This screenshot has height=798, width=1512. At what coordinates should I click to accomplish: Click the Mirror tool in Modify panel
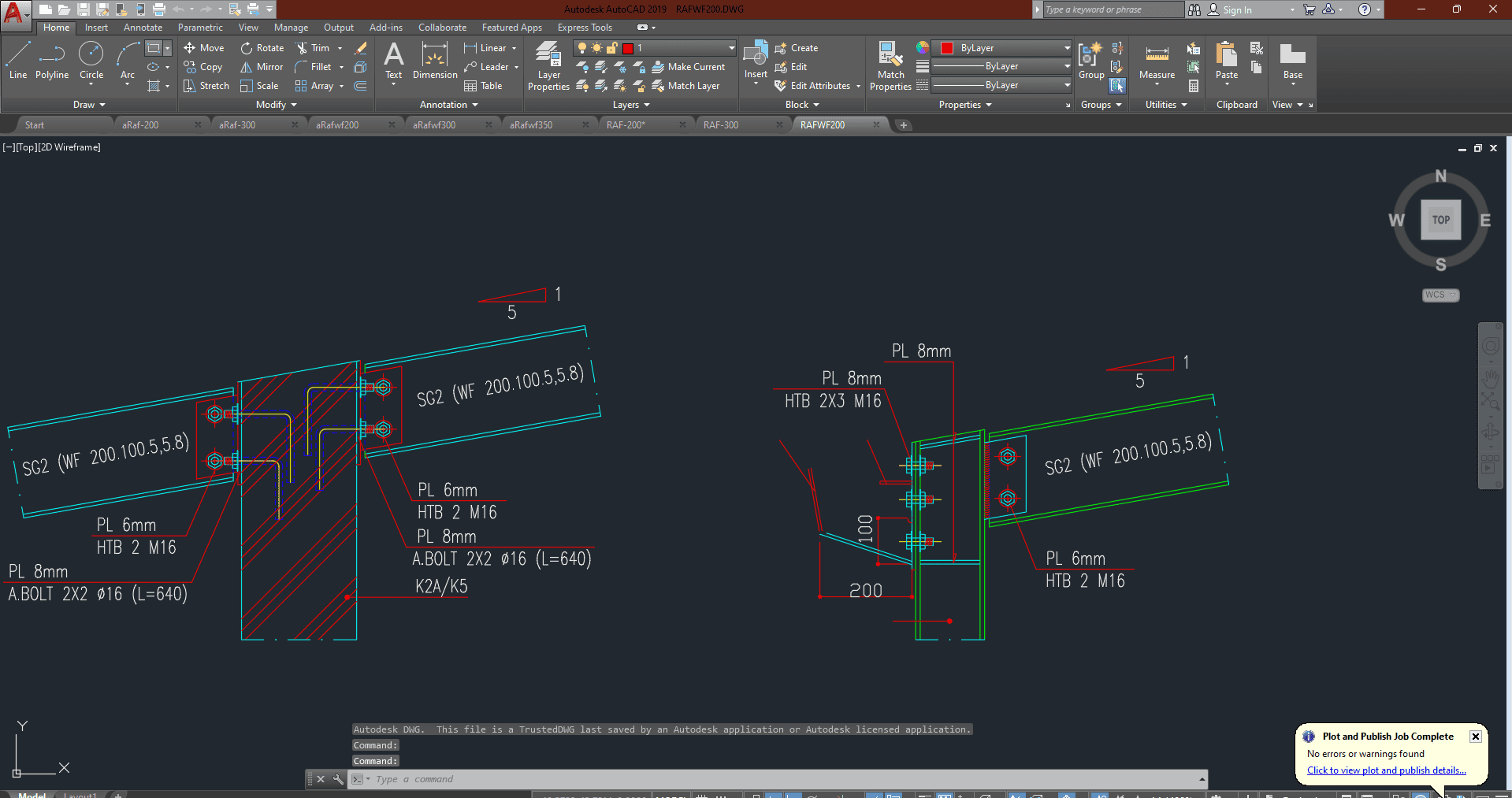click(x=262, y=67)
